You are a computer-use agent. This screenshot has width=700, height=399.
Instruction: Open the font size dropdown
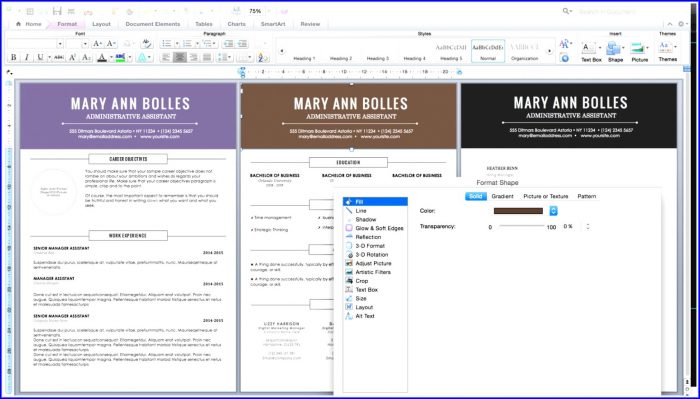[85, 44]
